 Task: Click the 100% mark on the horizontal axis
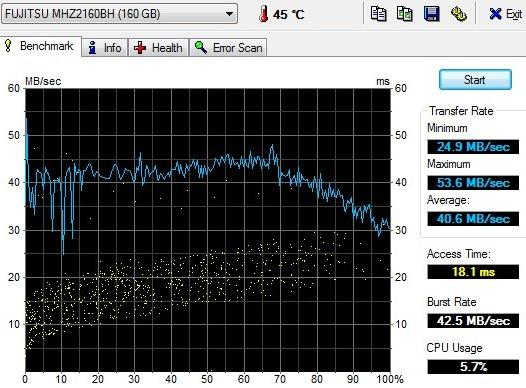(x=389, y=379)
